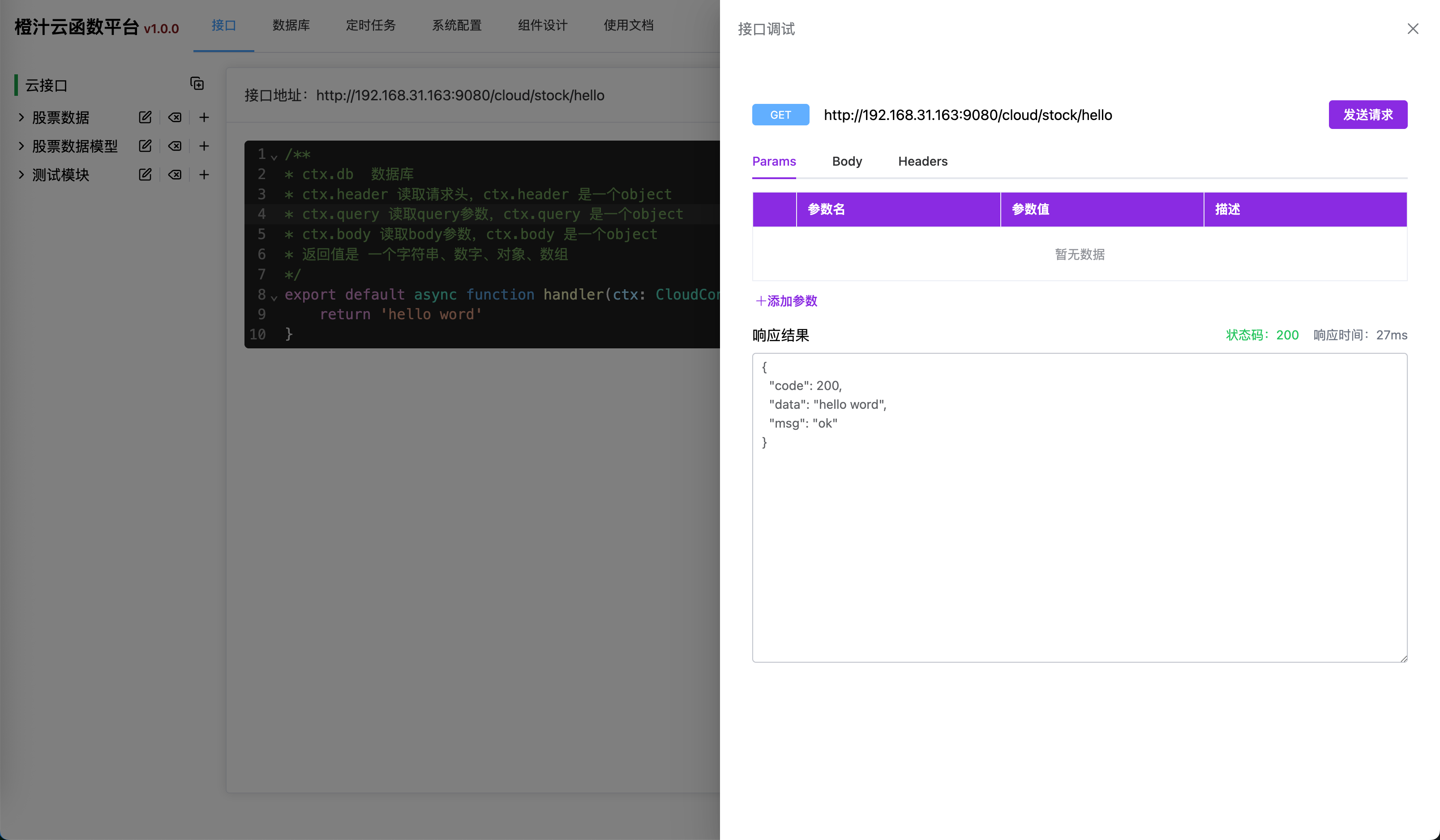Click the 描述 column header
Viewport: 1440px width, 840px height.
pos(1305,209)
